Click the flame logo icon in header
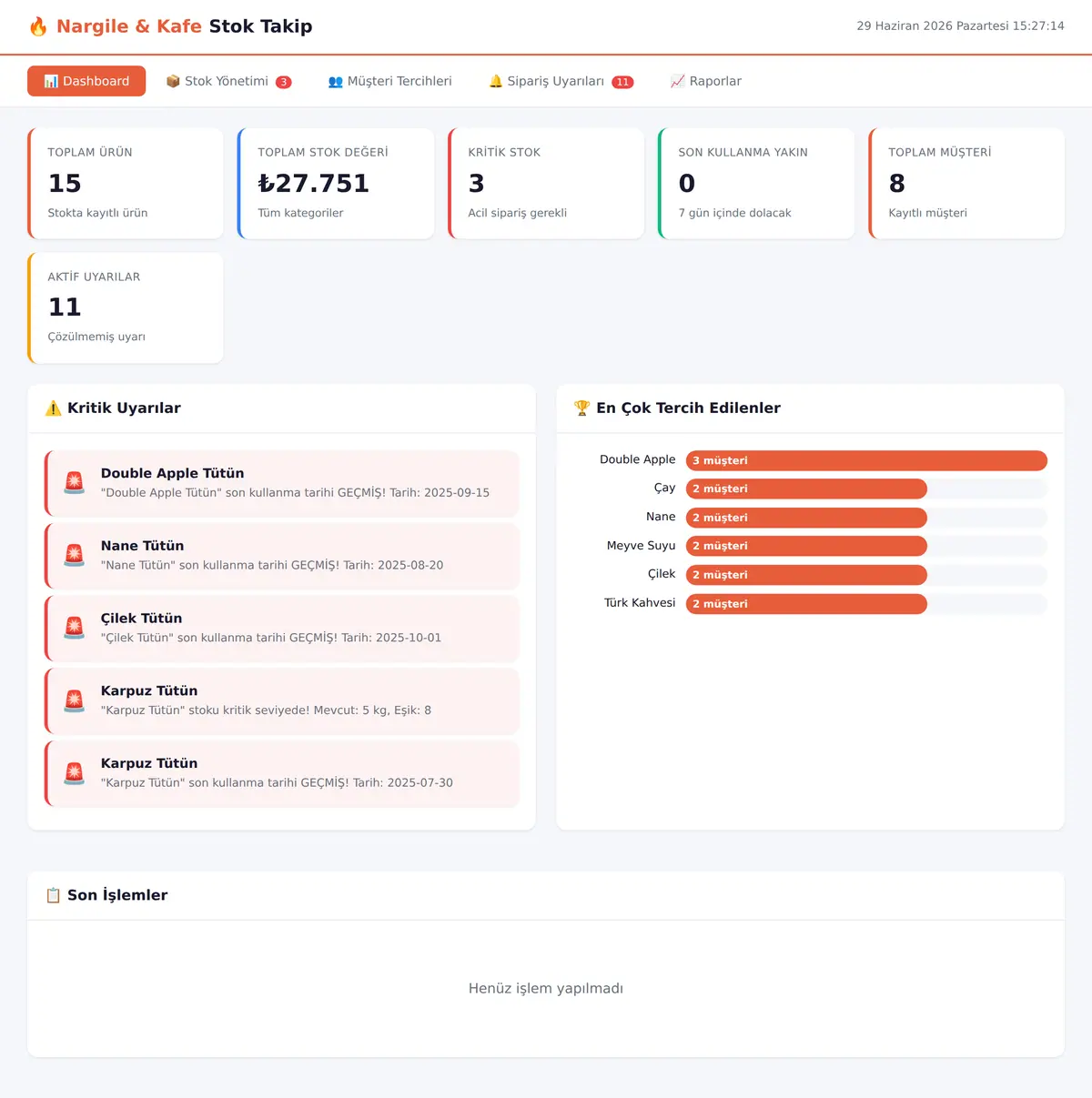1092x1098 pixels. click(x=38, y=26)
